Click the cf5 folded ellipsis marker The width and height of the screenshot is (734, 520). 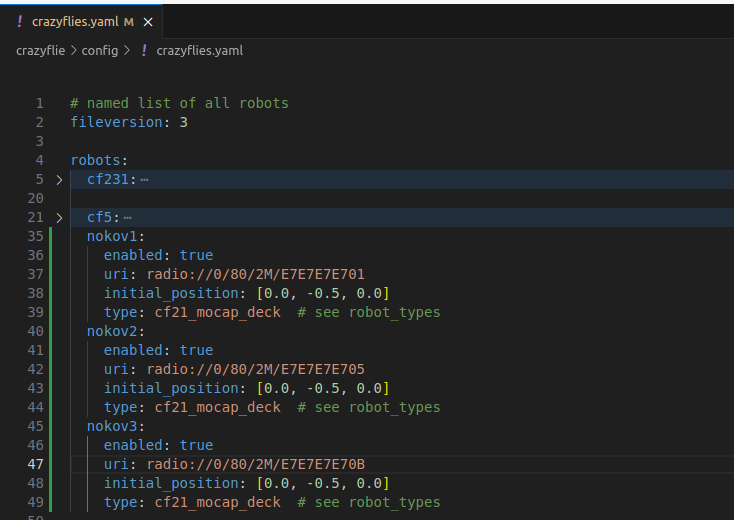[127, 218]
